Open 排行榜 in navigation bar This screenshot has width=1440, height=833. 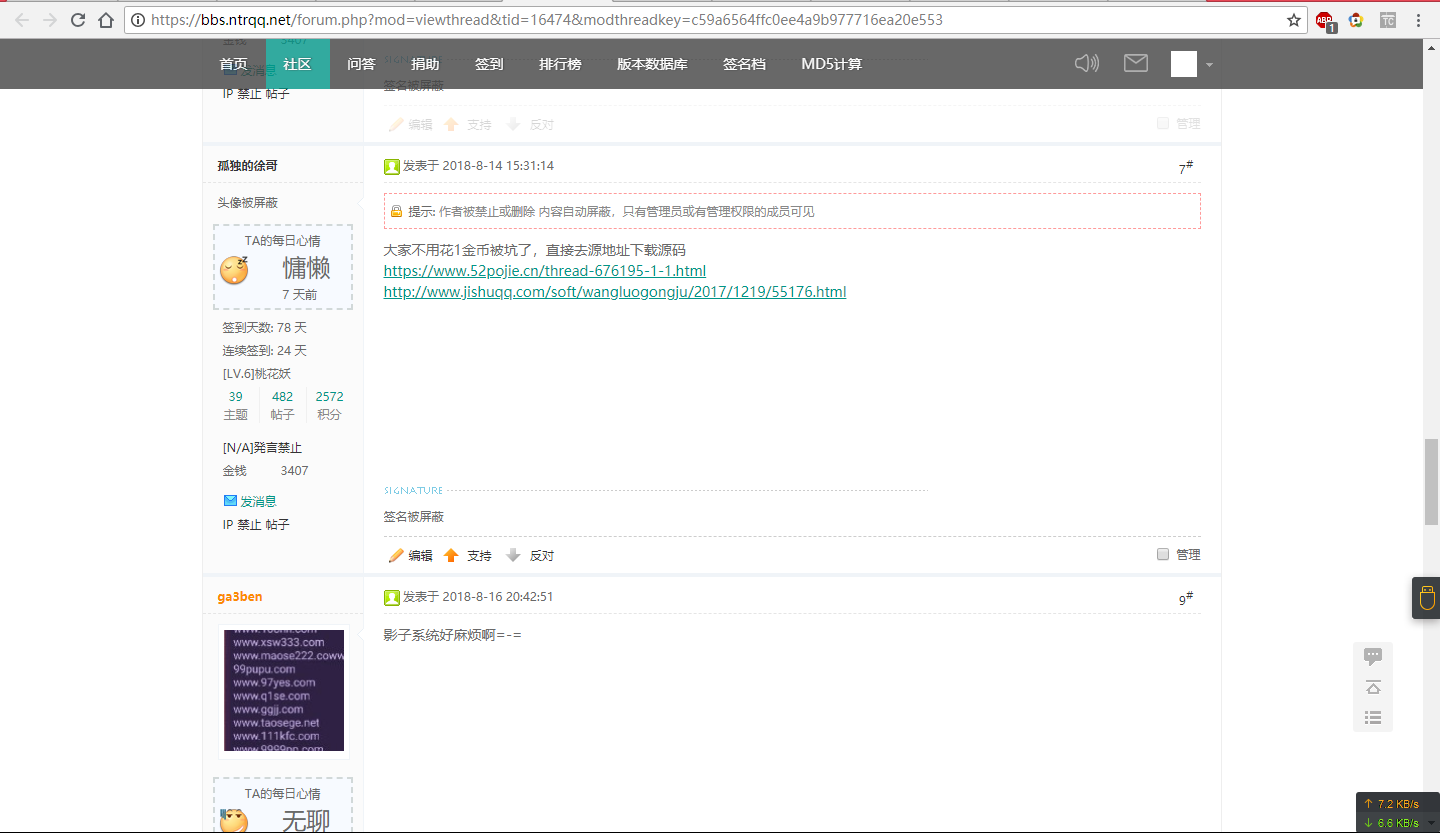coord(560,64)
